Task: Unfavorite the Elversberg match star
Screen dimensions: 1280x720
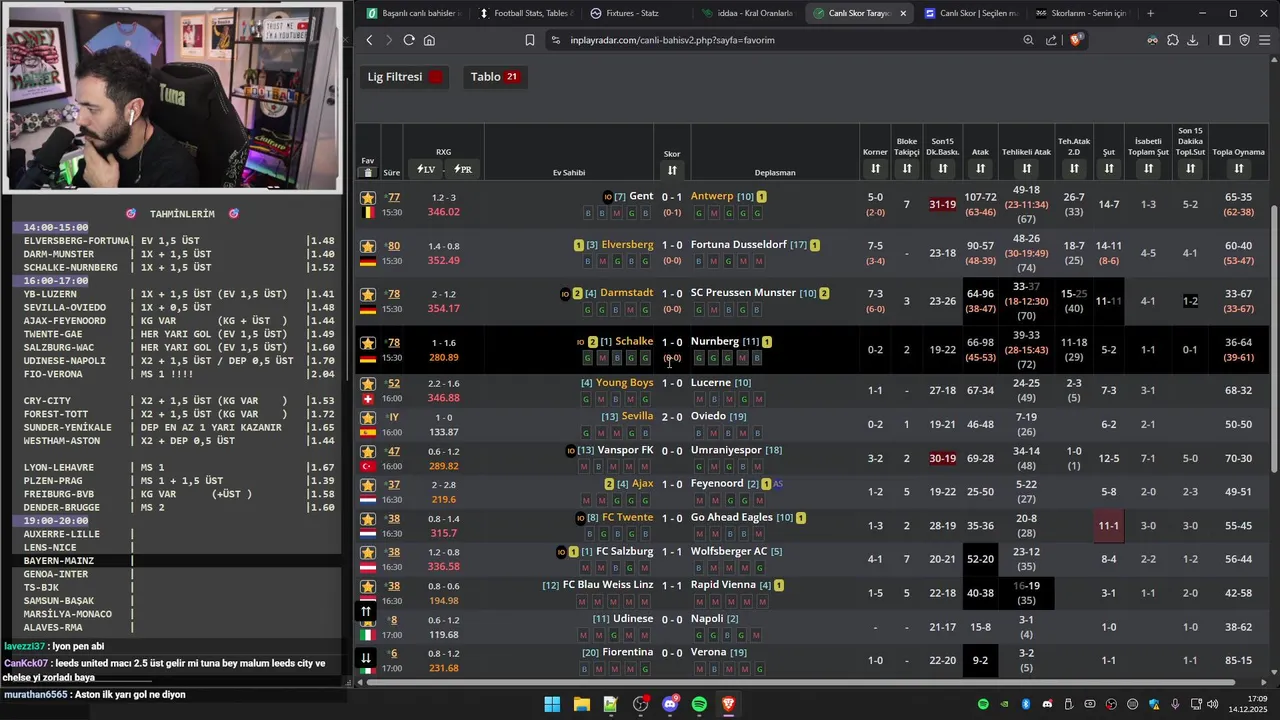Action: 368,246
